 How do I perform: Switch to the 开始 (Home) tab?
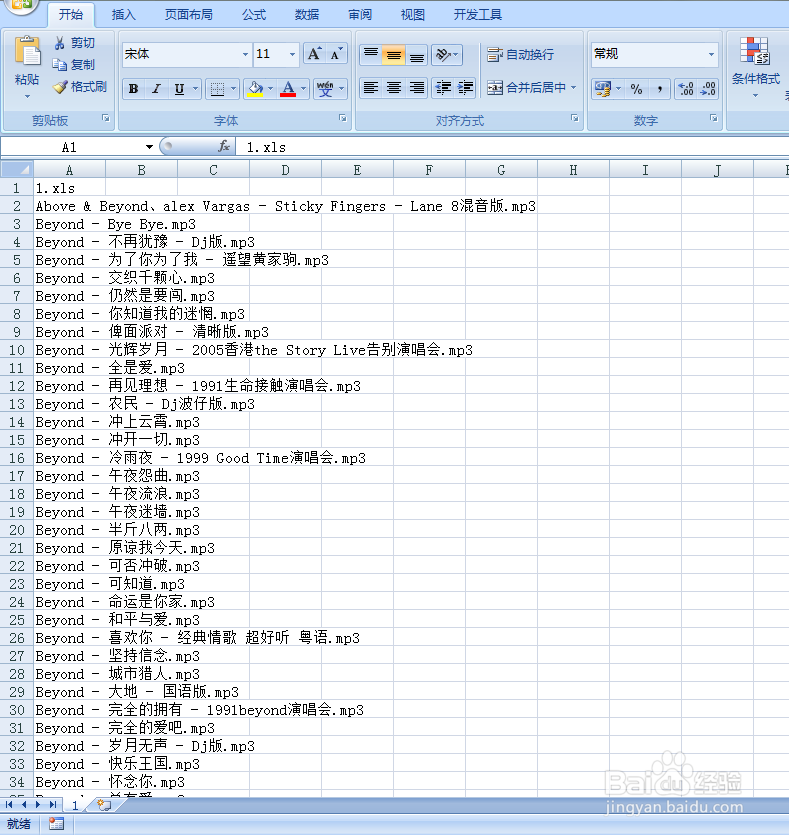[71, 14]
